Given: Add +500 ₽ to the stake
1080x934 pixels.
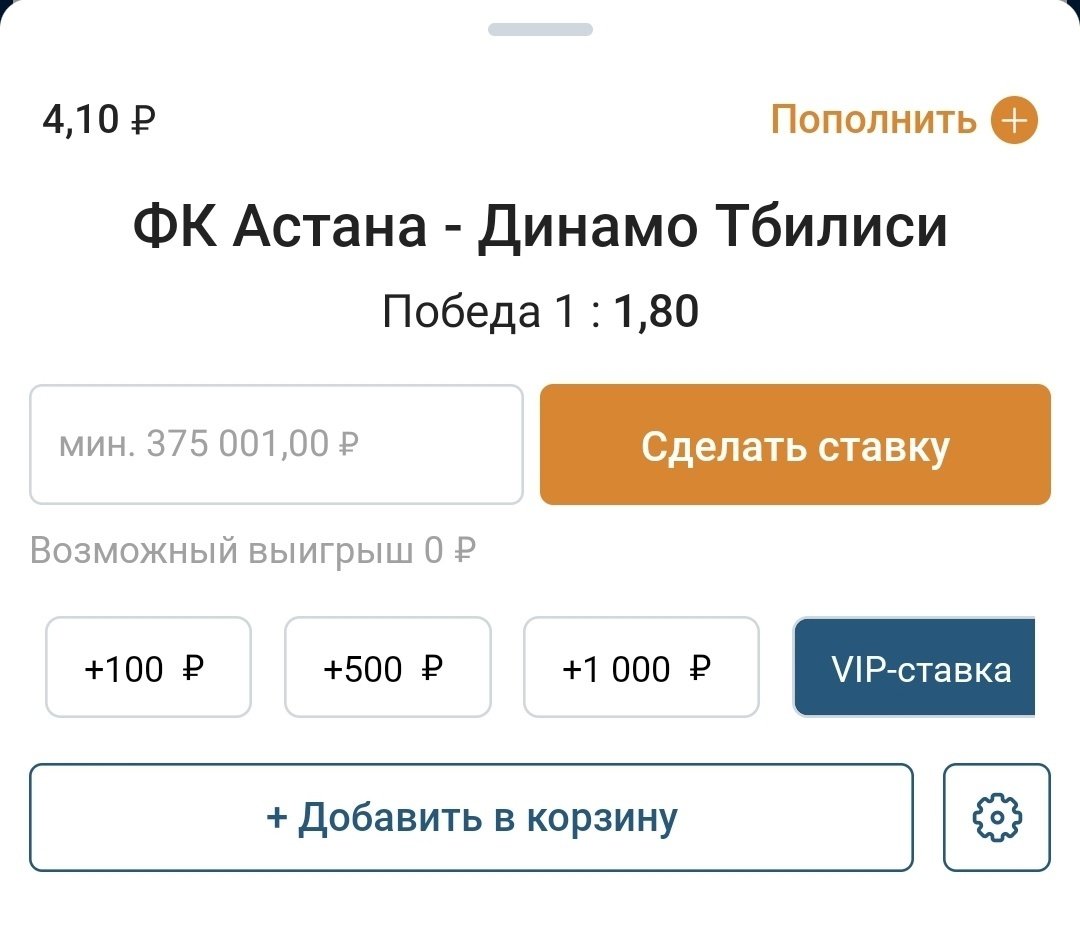Looking at the screenshot, I should (x=387, y=667).
